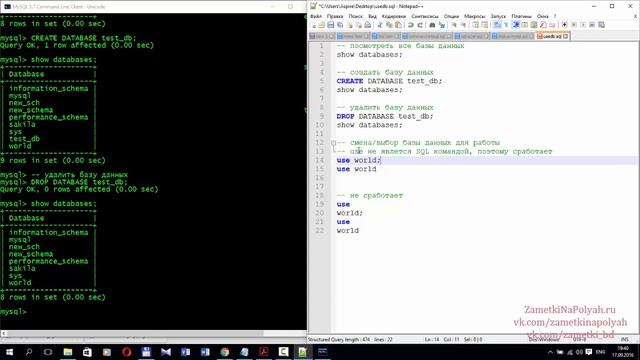Click line number 22 in the margin
Screen dimensions: 640x360
(x=320, y=231)
